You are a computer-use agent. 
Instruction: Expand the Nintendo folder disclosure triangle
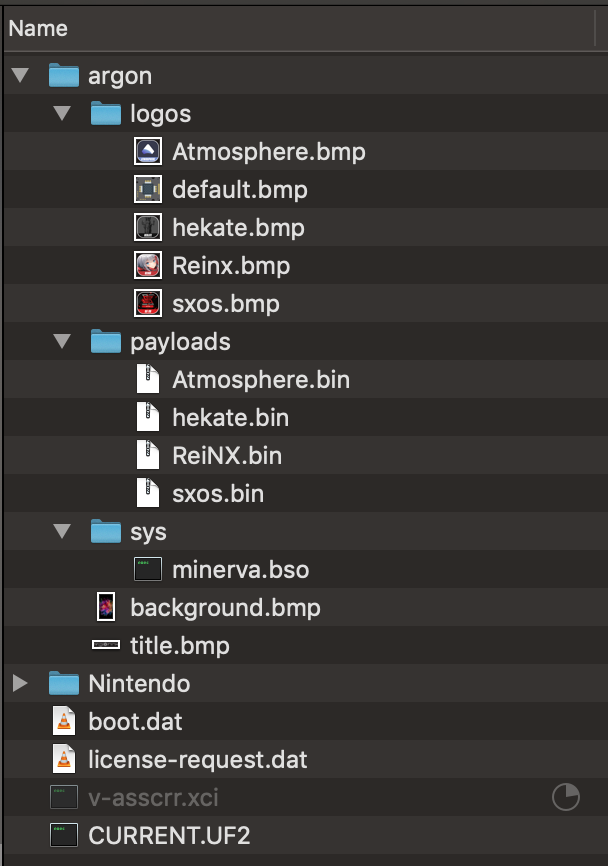pos(20,683)
